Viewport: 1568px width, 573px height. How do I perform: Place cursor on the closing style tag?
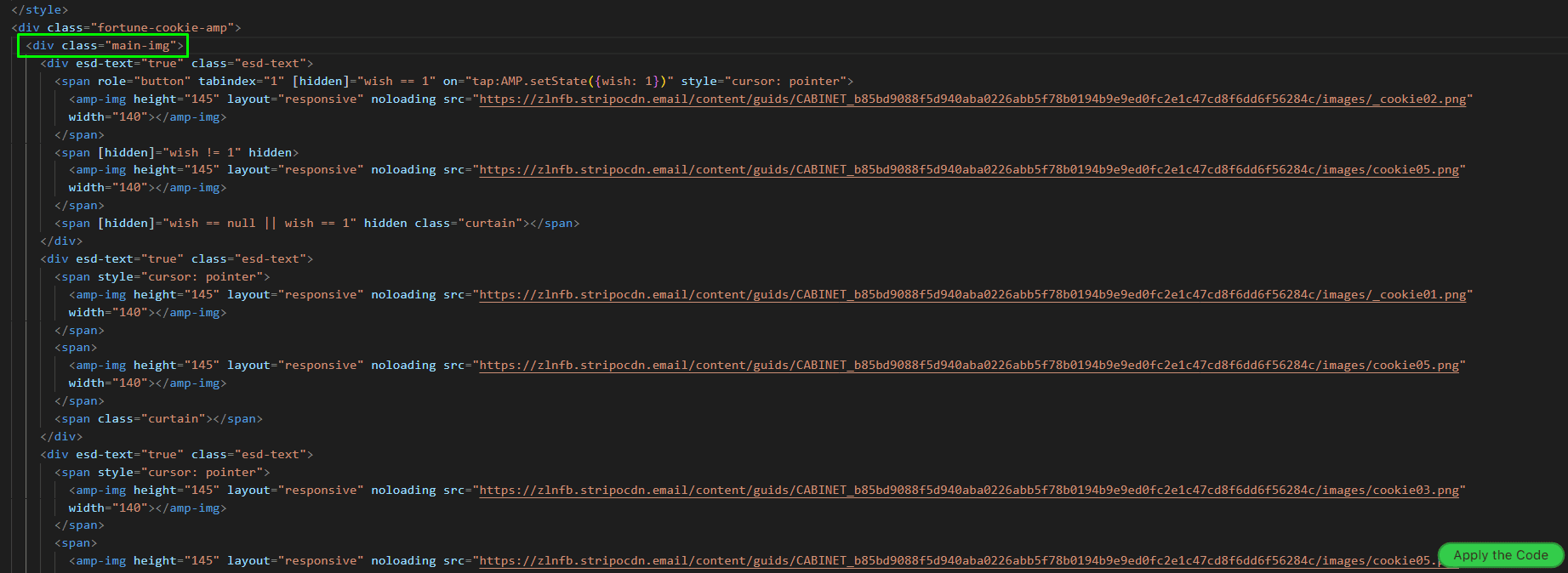(39, 9)
